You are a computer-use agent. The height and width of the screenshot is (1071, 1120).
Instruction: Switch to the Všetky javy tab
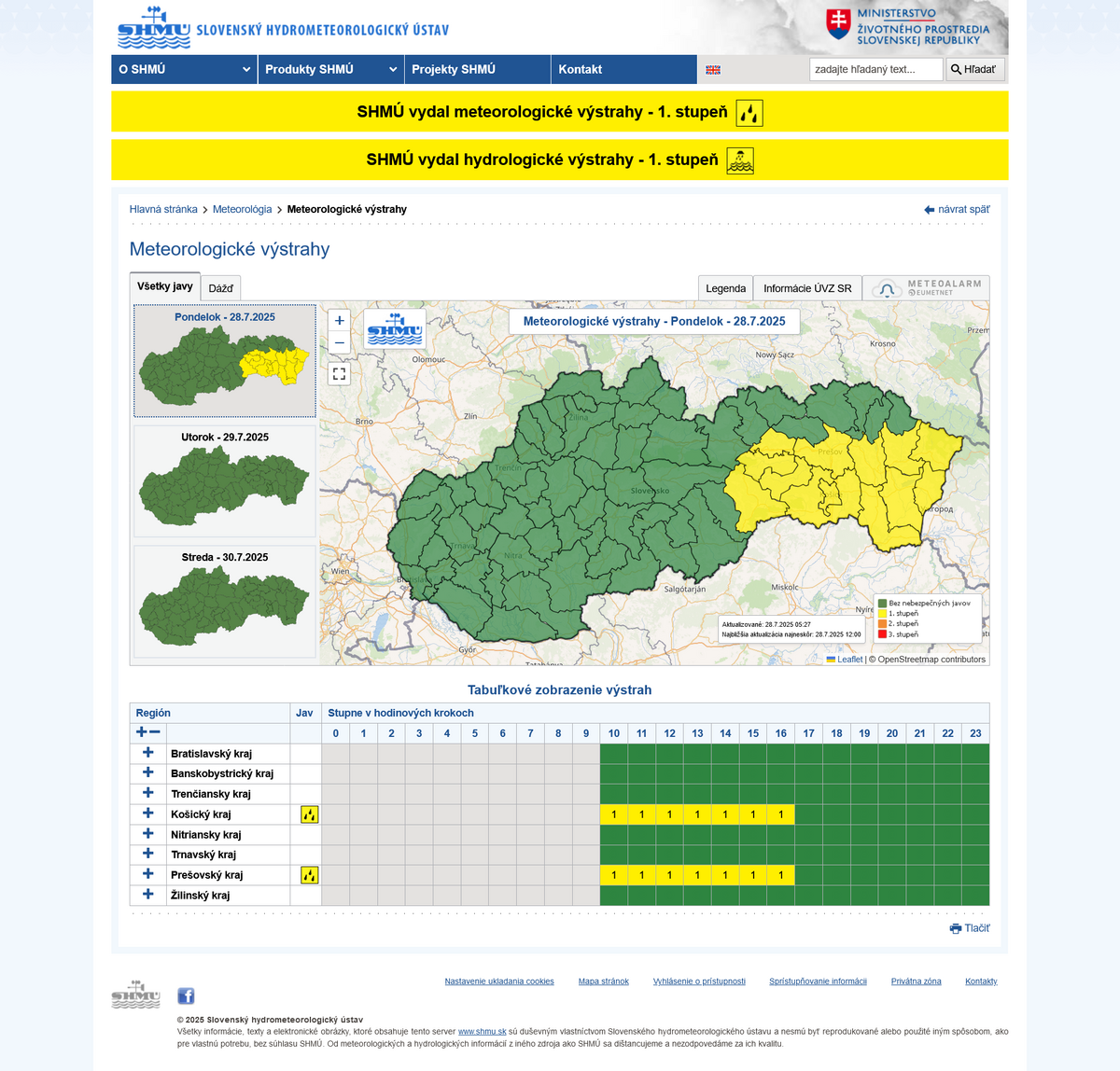[x=165, y=286]
